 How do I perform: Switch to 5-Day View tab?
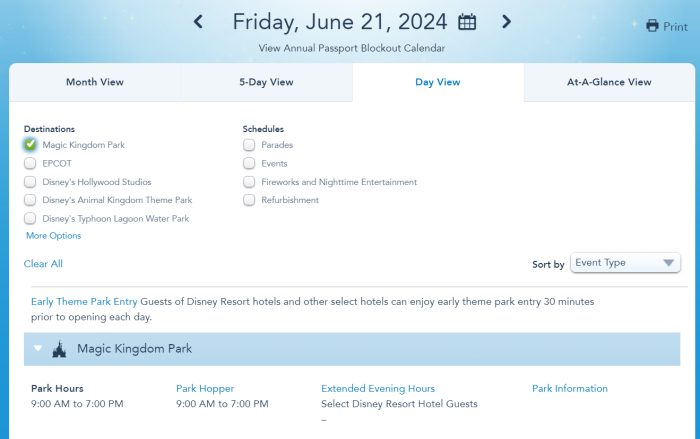pyautogui.click(x=266, y=82)
